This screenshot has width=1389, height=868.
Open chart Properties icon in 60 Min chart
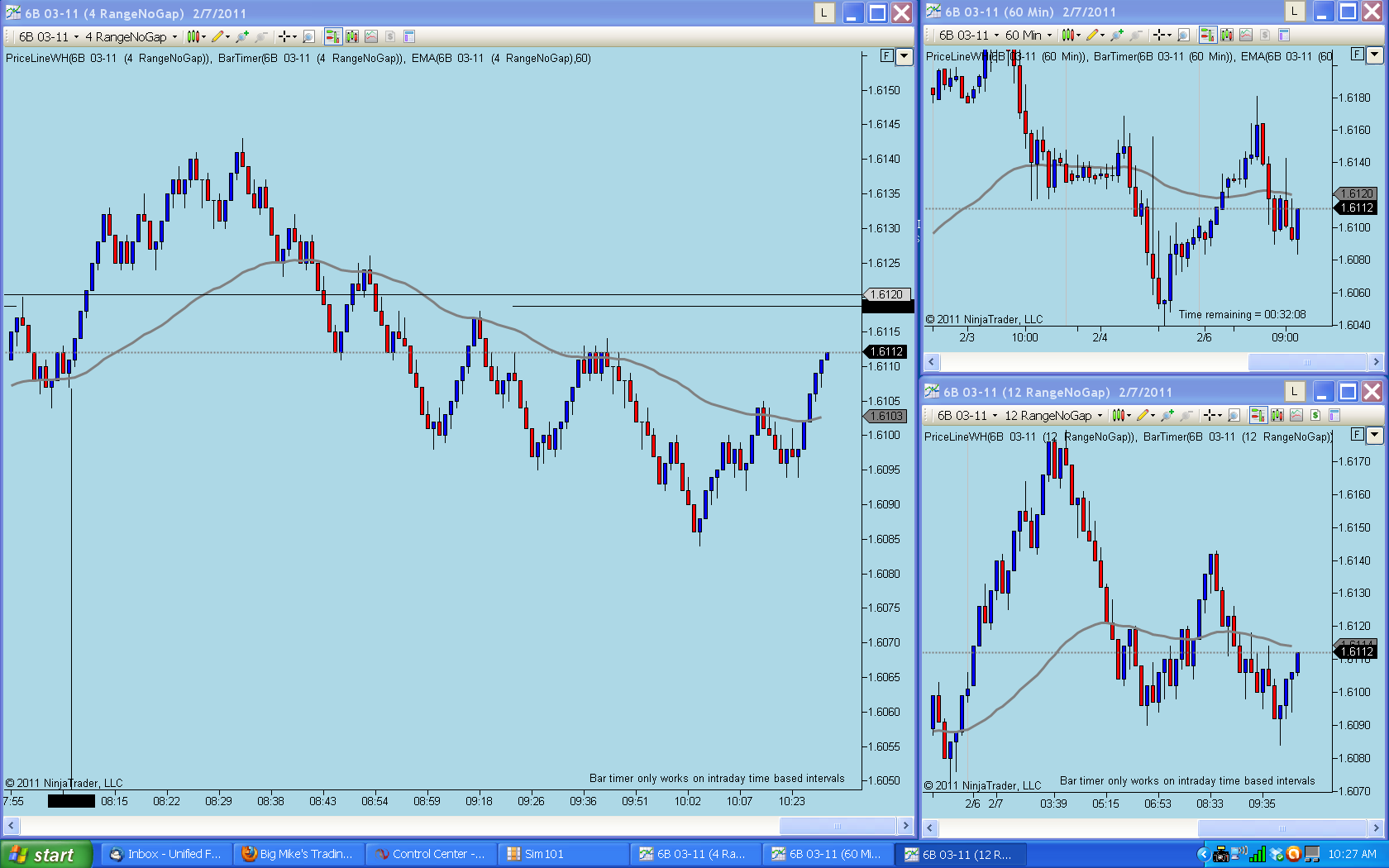(1284, 35)
